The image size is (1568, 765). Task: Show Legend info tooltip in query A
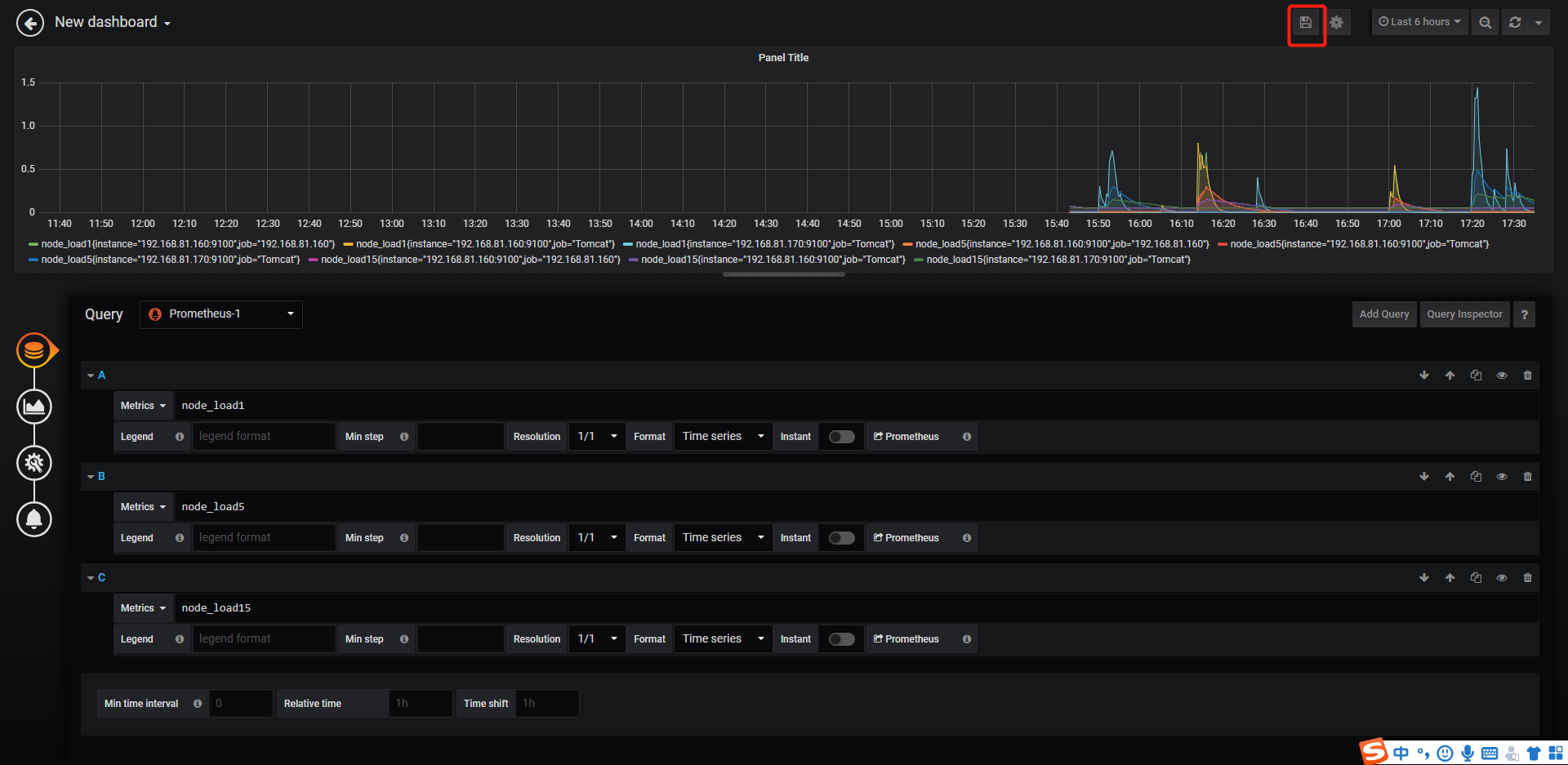tap(180, 437)
